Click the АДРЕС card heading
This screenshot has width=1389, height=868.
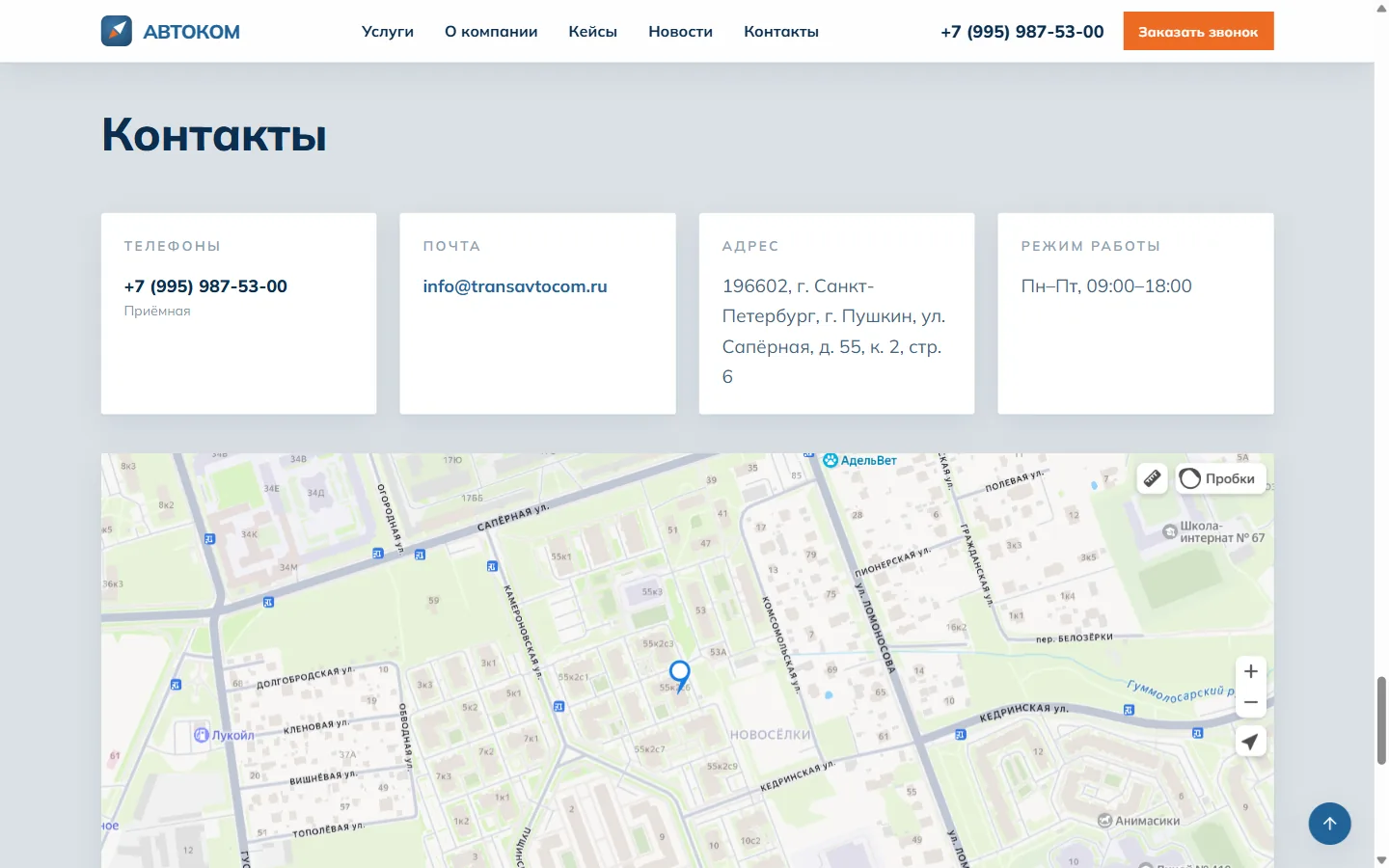point(750,247)
